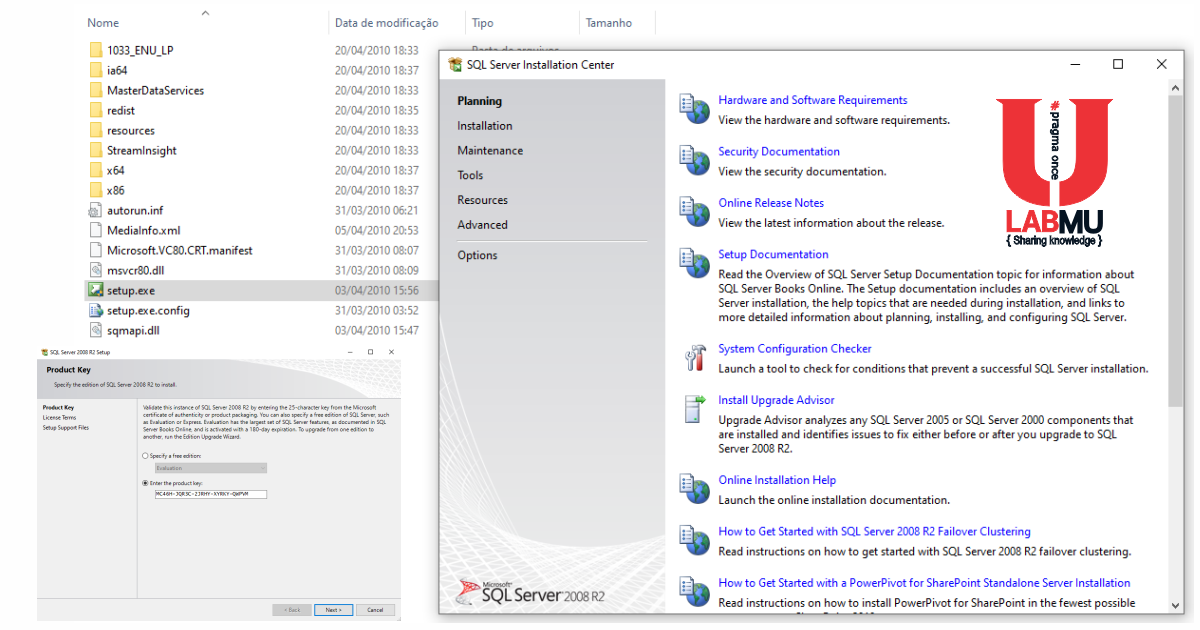1200x630 pixels.
Task: Click the Failover Clustering entry icon
Action: point(694,540)
